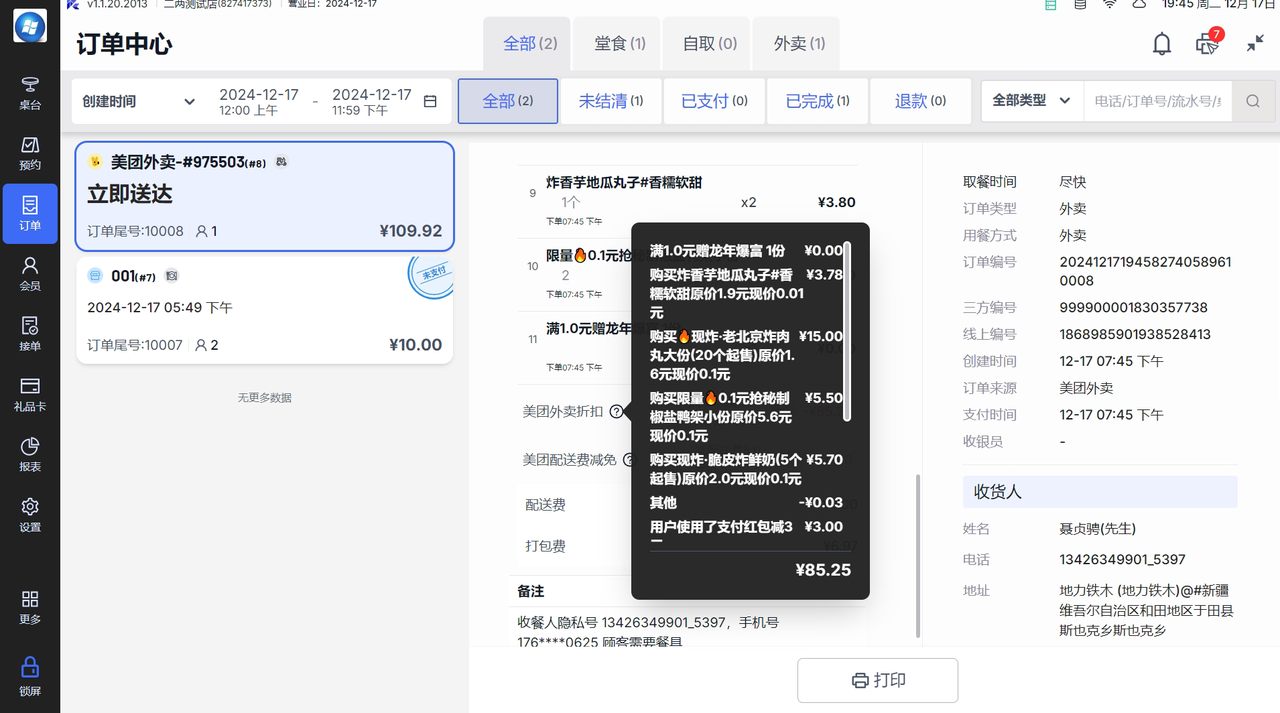Click the 配送费 delivery fee row
The width and height of the screenshot is (1280, 713).
pos(688,505)
